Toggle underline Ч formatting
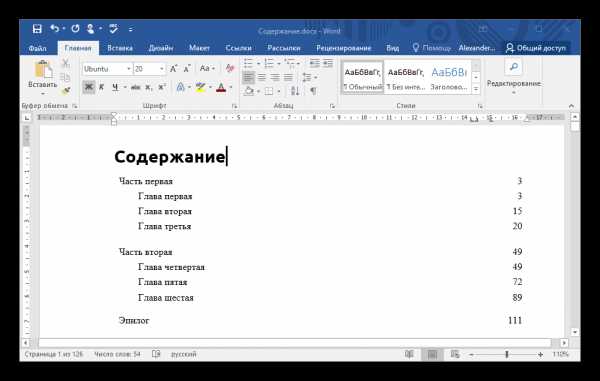Image resolution: width=600 pixels, height=381 pixels. pos(115,88)
